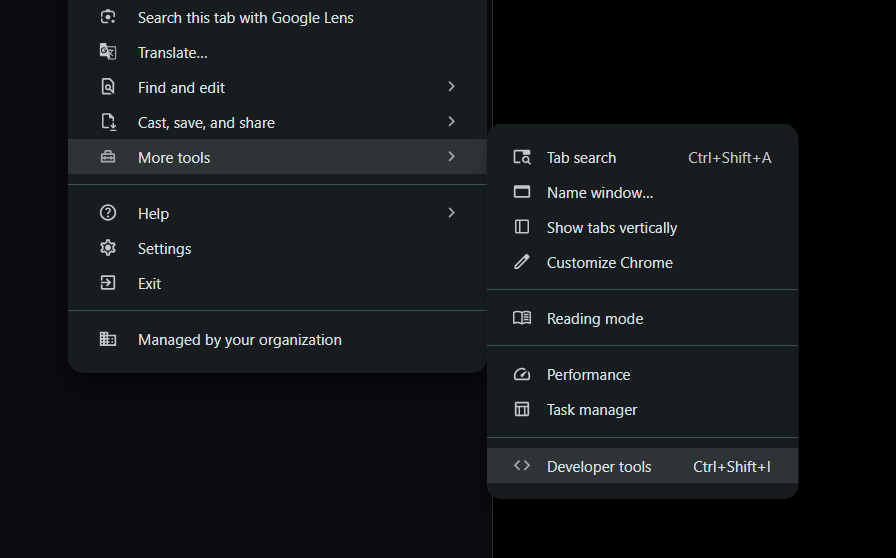The image size is (896, 558).
Task: Expand the Find and edit submenu arrow
Action: (x=451, y=86)
